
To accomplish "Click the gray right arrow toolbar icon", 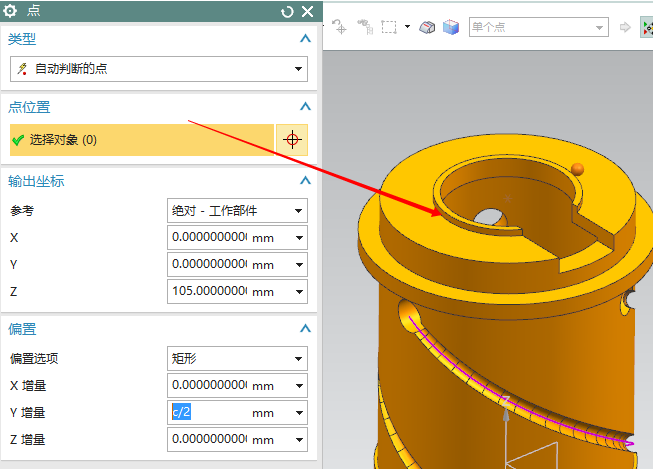I will [625, 27].
